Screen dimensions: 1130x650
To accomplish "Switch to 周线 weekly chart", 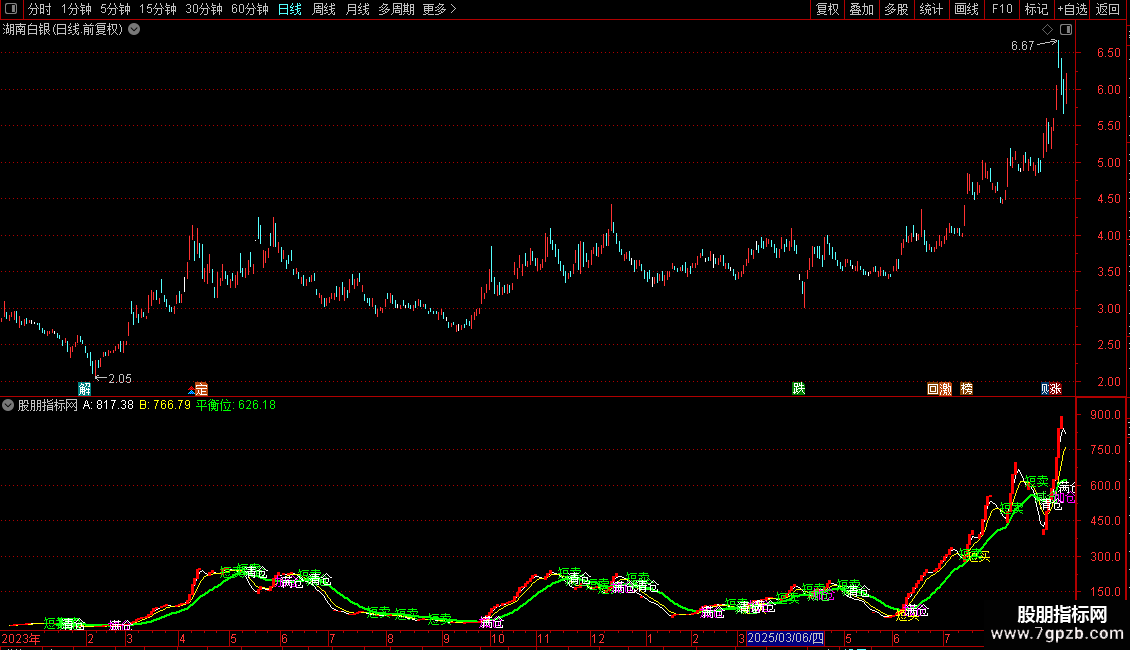I will pyautogui.click(x=324, y=9).
